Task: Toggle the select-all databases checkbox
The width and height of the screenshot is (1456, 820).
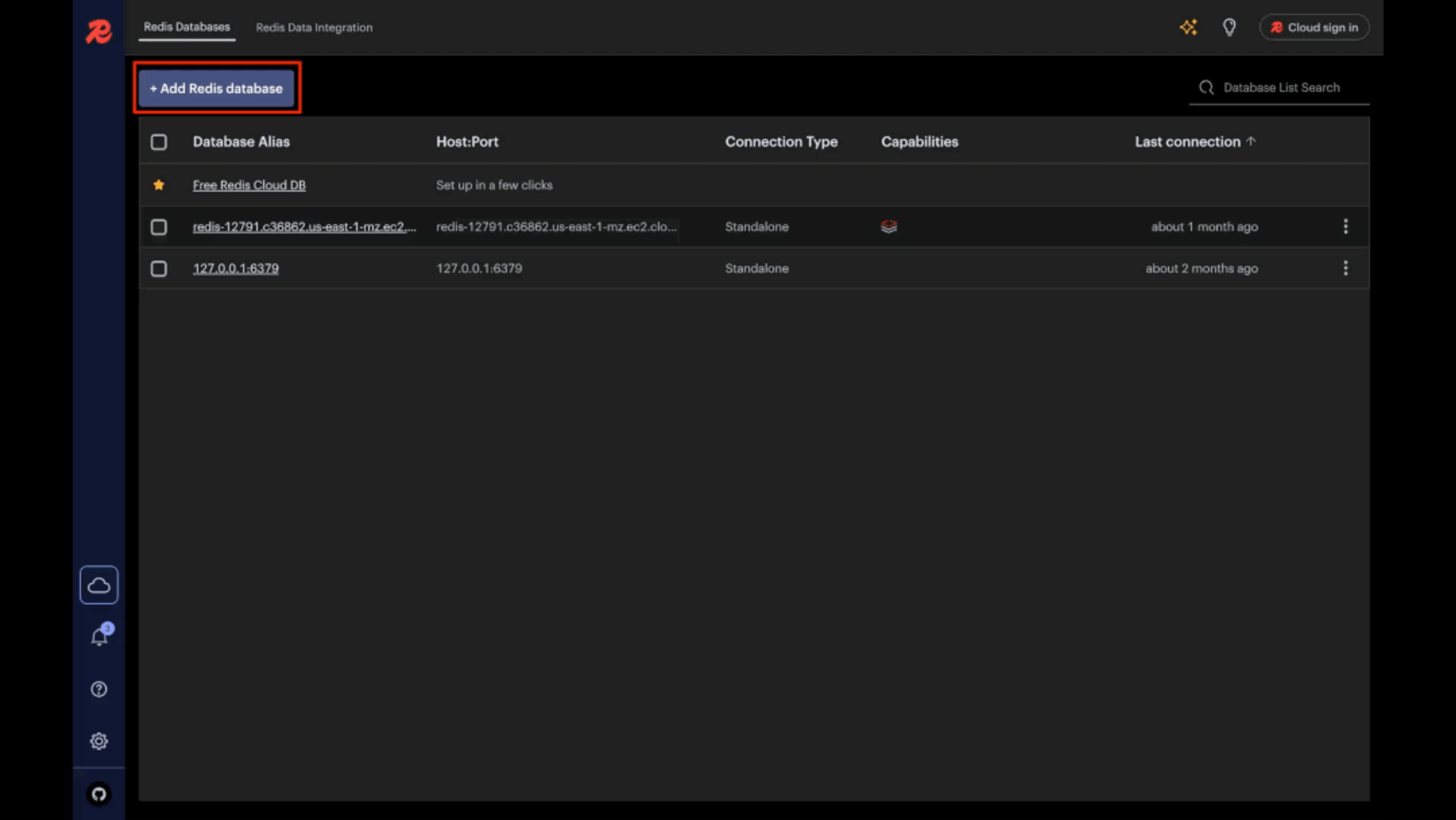Action: (x=159, y=142)
